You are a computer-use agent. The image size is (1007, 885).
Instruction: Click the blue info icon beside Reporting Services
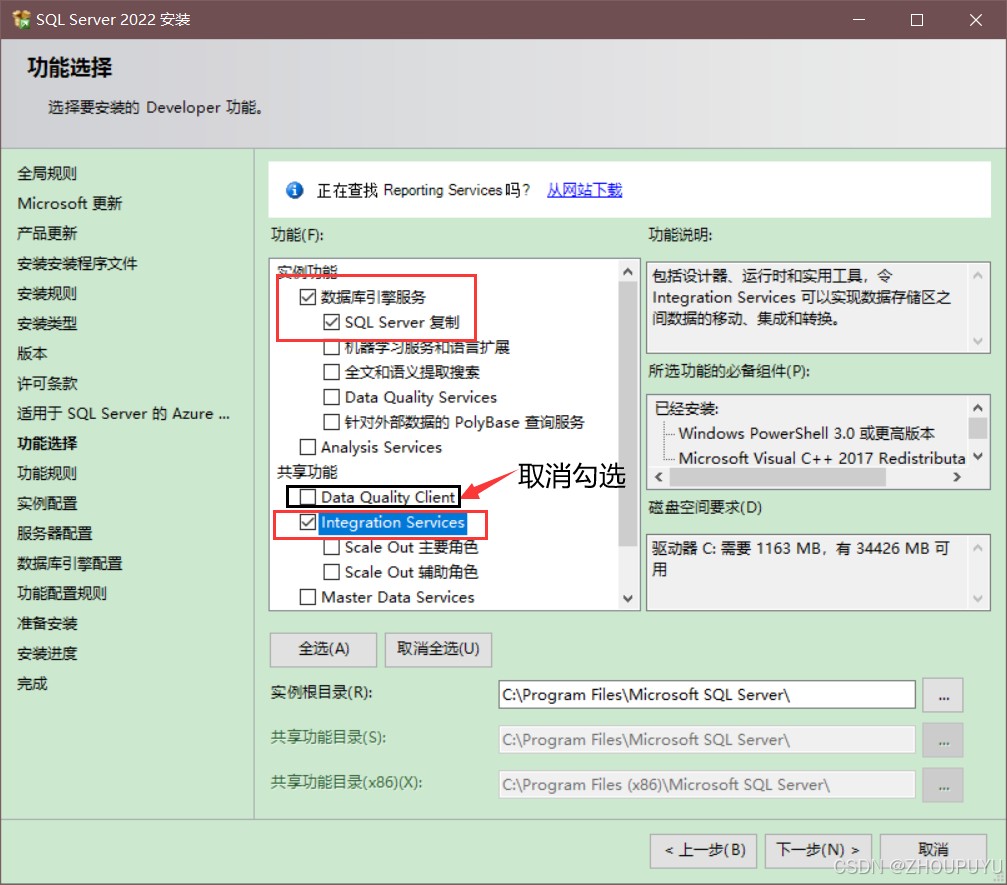(x=295, y=190)
